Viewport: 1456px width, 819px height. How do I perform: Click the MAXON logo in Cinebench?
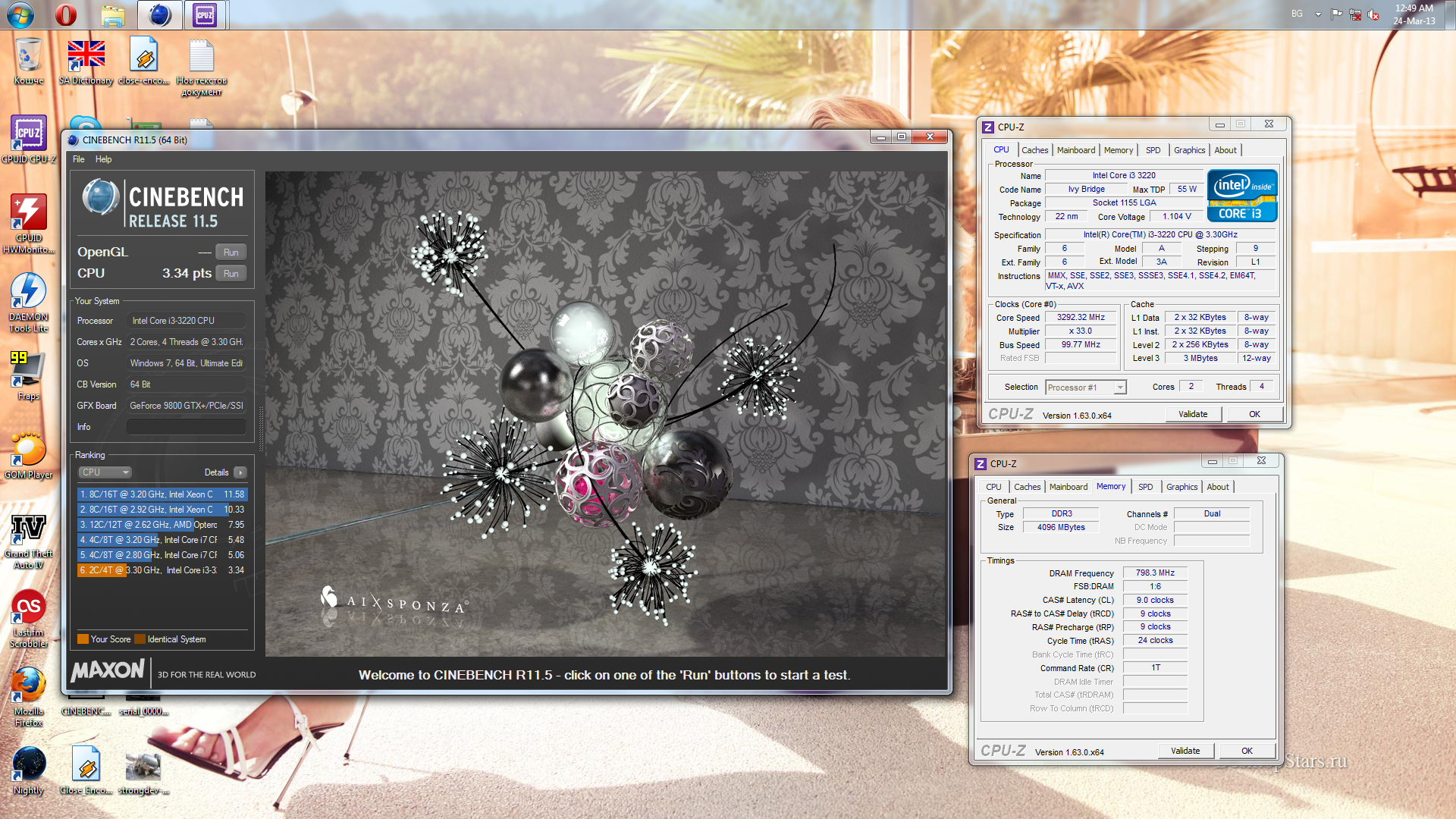[108, 670]
